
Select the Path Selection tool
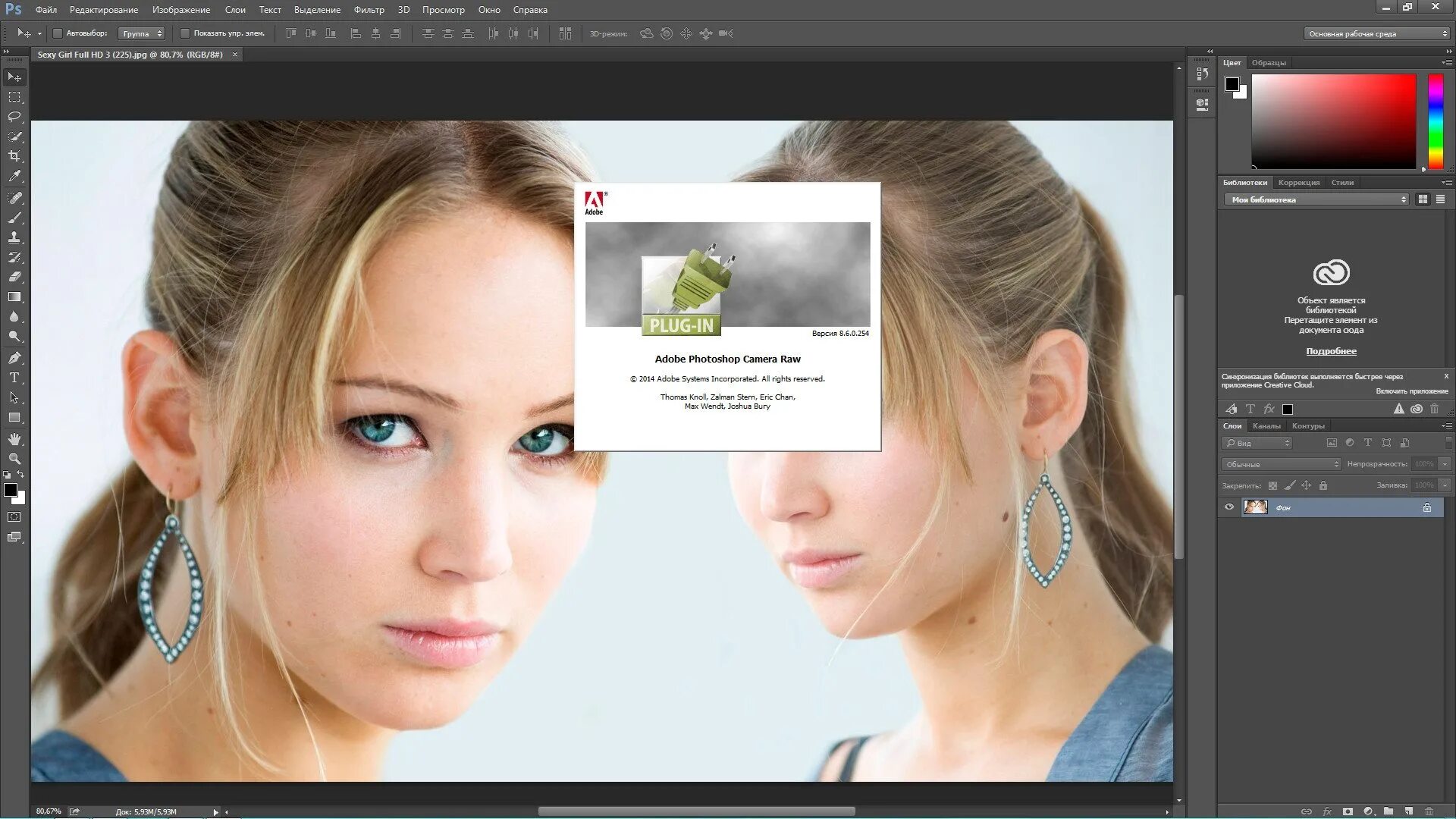[x=14, y=397]
